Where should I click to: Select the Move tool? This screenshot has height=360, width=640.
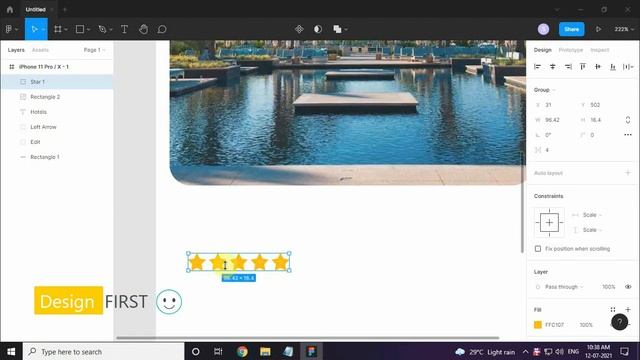tap(34, 29)
